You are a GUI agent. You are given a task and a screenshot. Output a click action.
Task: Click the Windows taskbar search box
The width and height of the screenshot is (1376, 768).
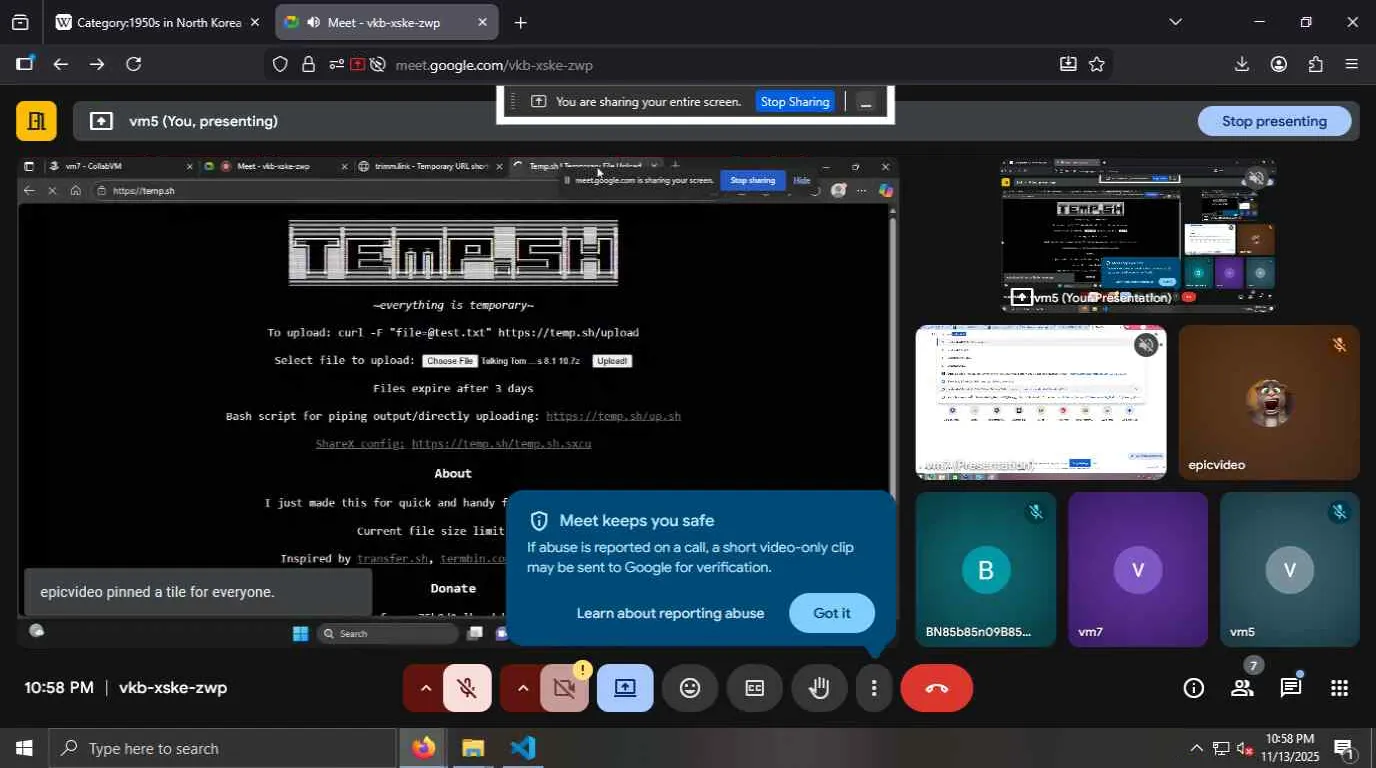tap(222, 748)
